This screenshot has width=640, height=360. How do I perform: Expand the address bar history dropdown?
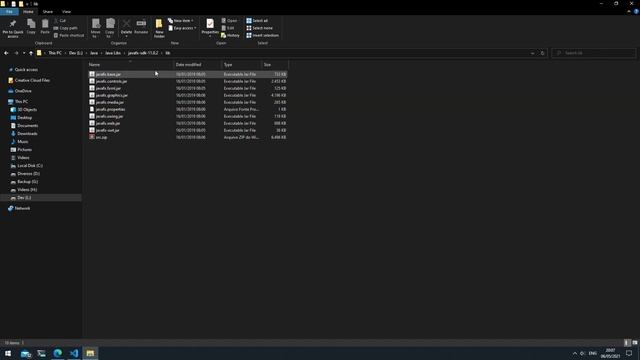[532, 53]
